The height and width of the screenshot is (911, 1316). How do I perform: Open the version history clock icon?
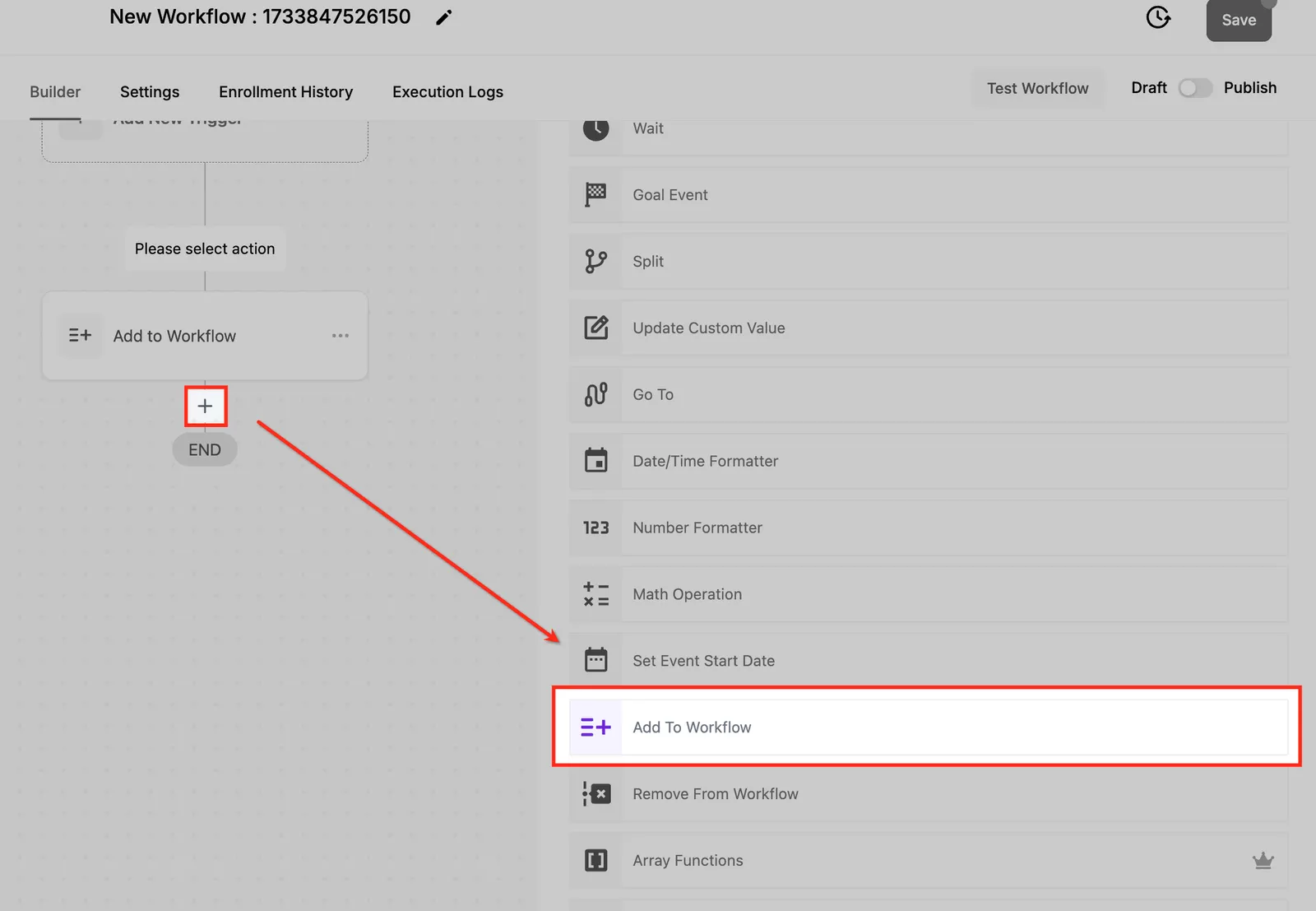tap(1158, 16)
